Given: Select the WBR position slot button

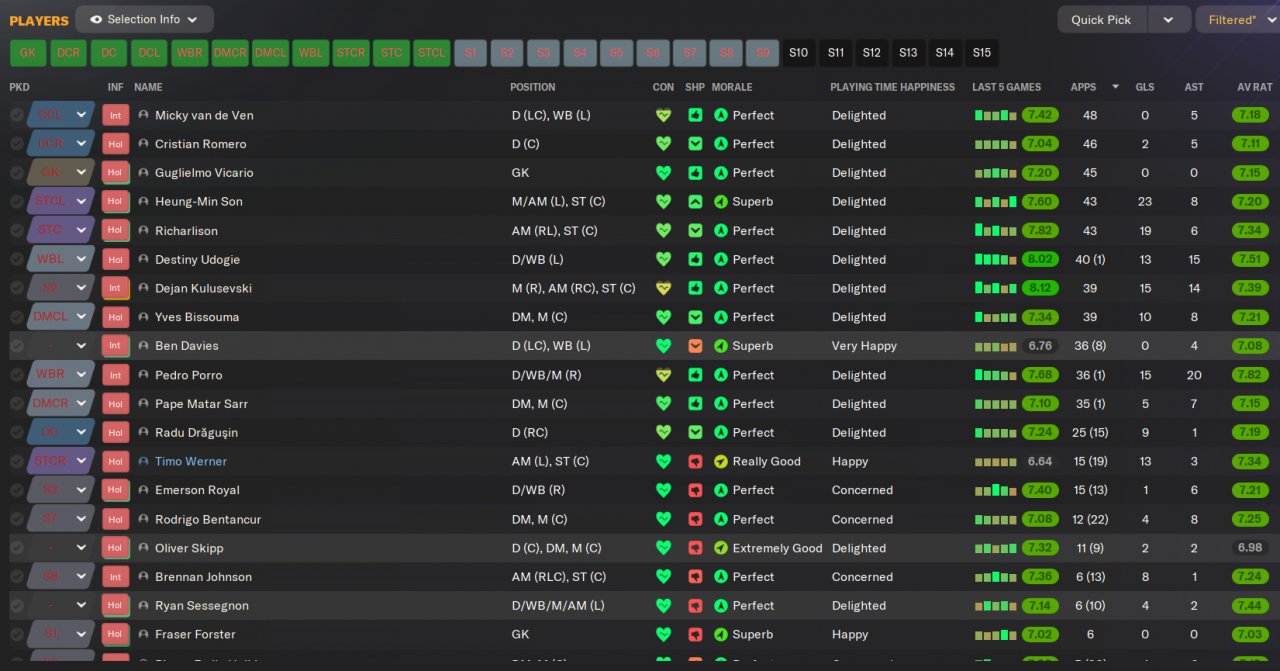Looking at the screenshot, I should [x=189, y=53].
